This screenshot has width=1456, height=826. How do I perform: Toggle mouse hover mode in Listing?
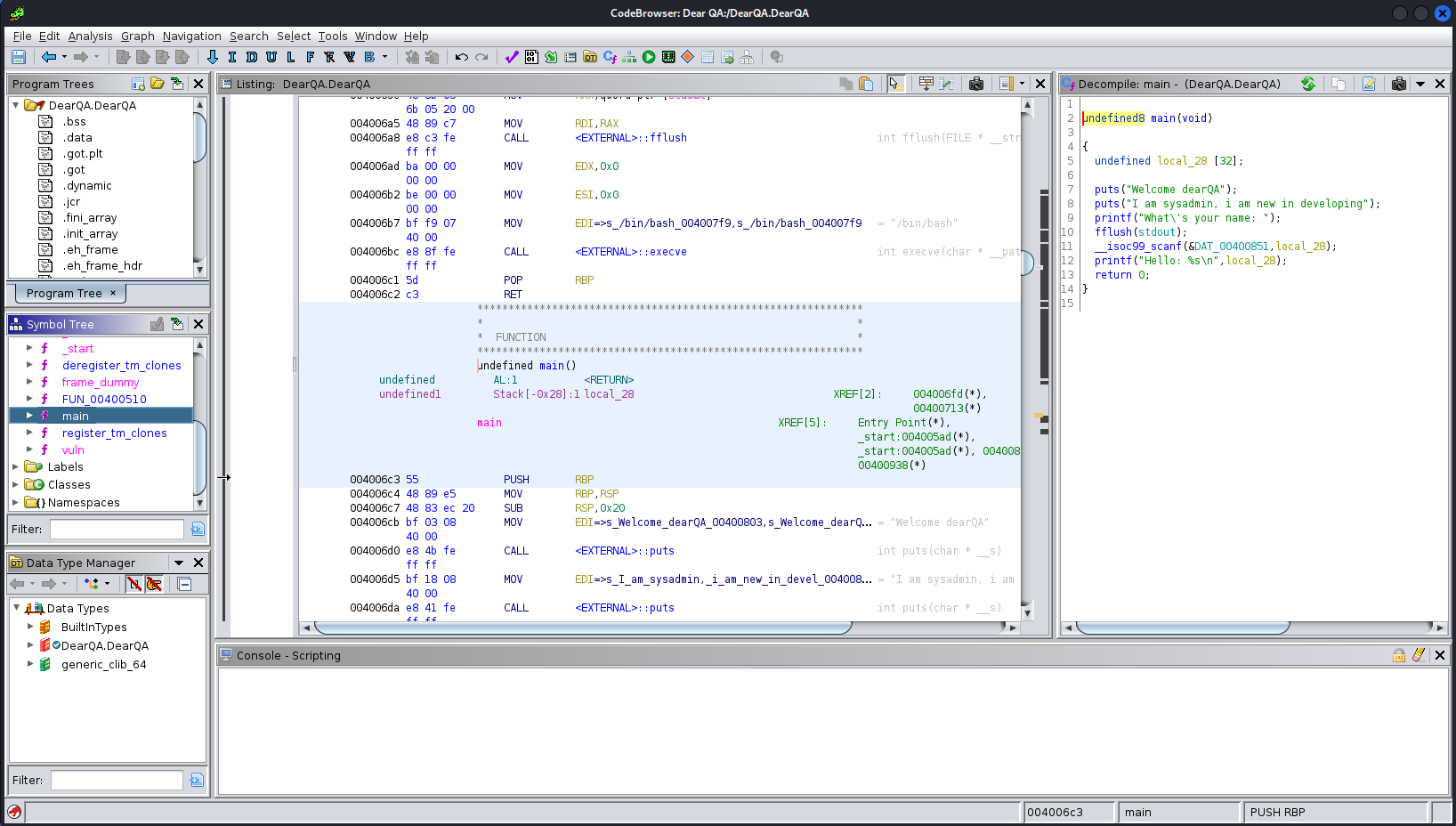(895, 84)
